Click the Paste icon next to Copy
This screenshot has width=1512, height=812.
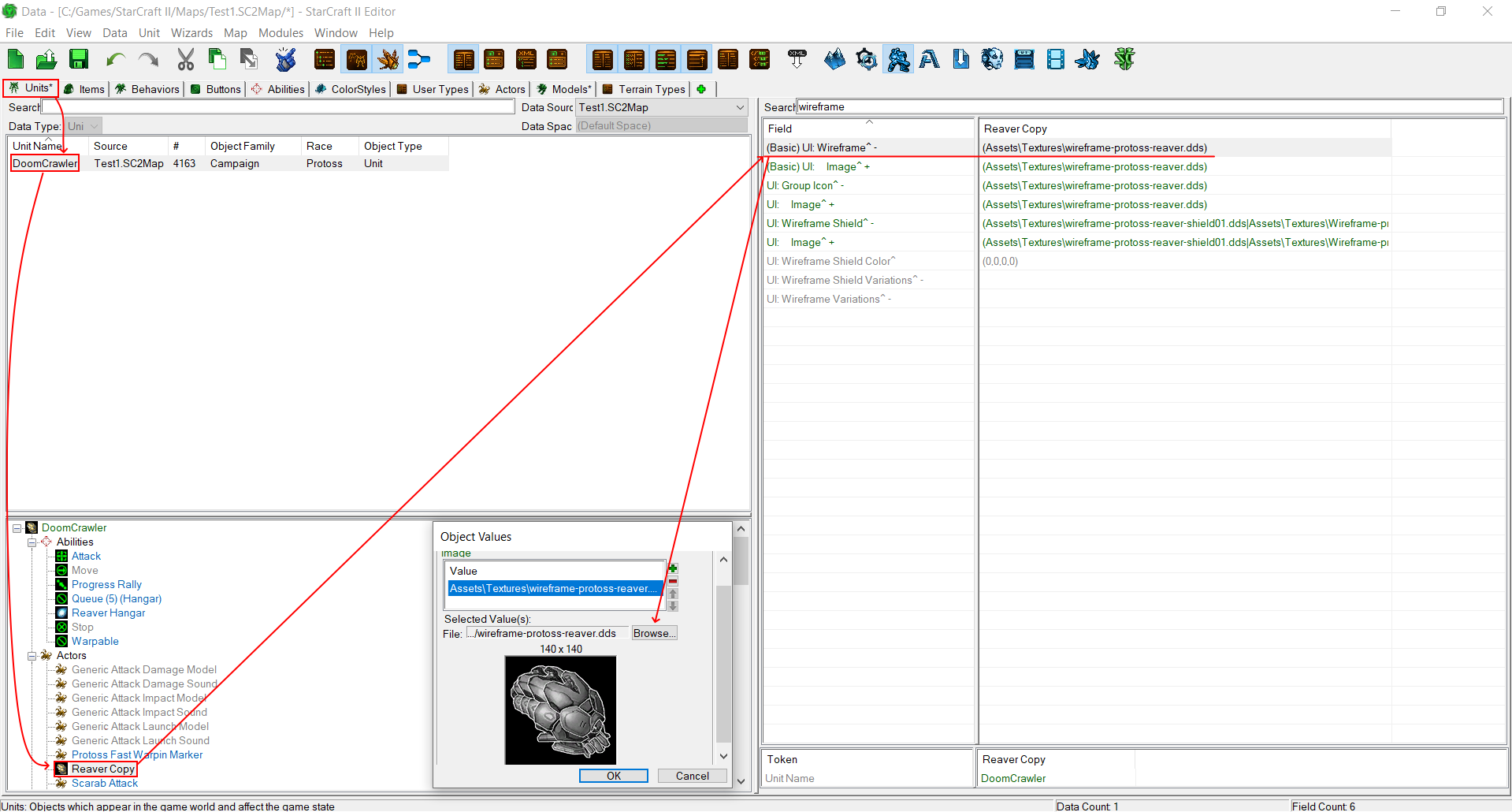(x=249, y=59)
